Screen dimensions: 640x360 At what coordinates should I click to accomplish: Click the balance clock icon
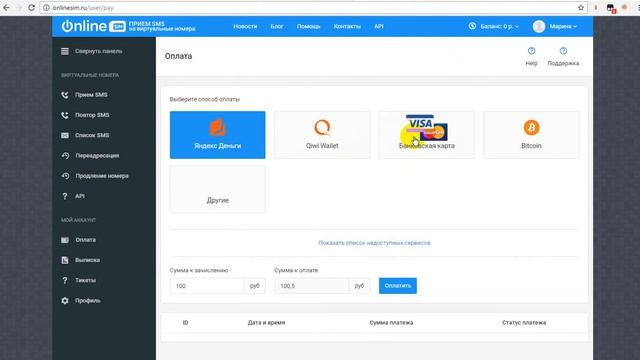click(472, 26)
